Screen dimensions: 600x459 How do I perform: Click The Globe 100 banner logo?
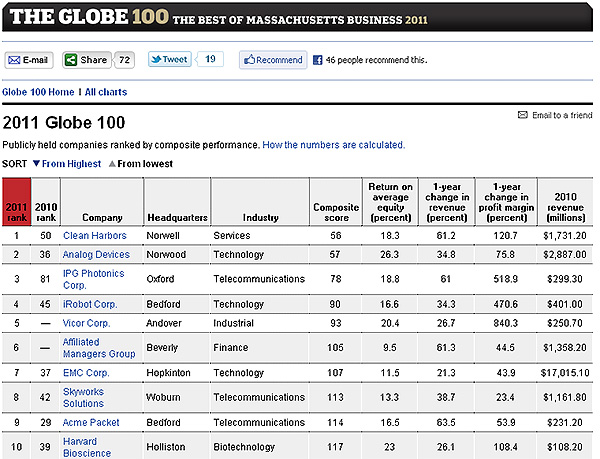85,17
